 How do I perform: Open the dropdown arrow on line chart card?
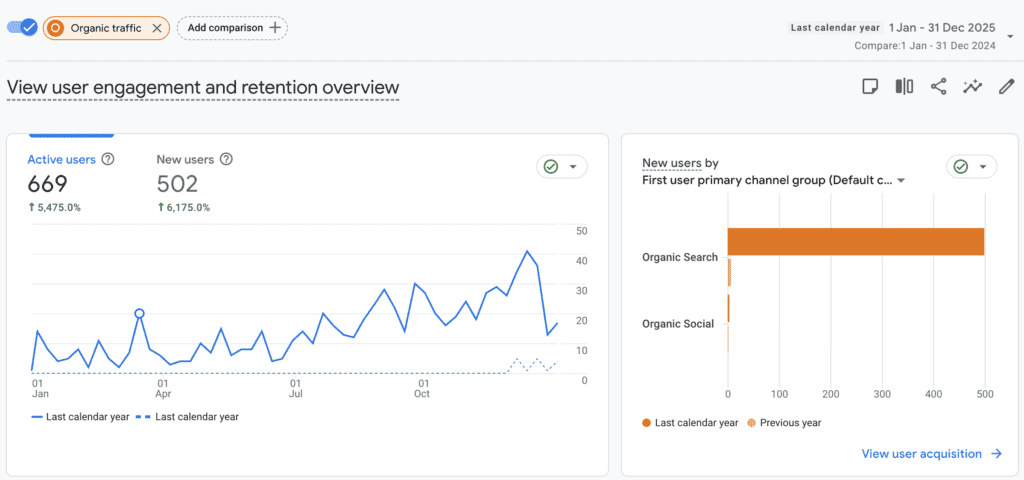573,167
